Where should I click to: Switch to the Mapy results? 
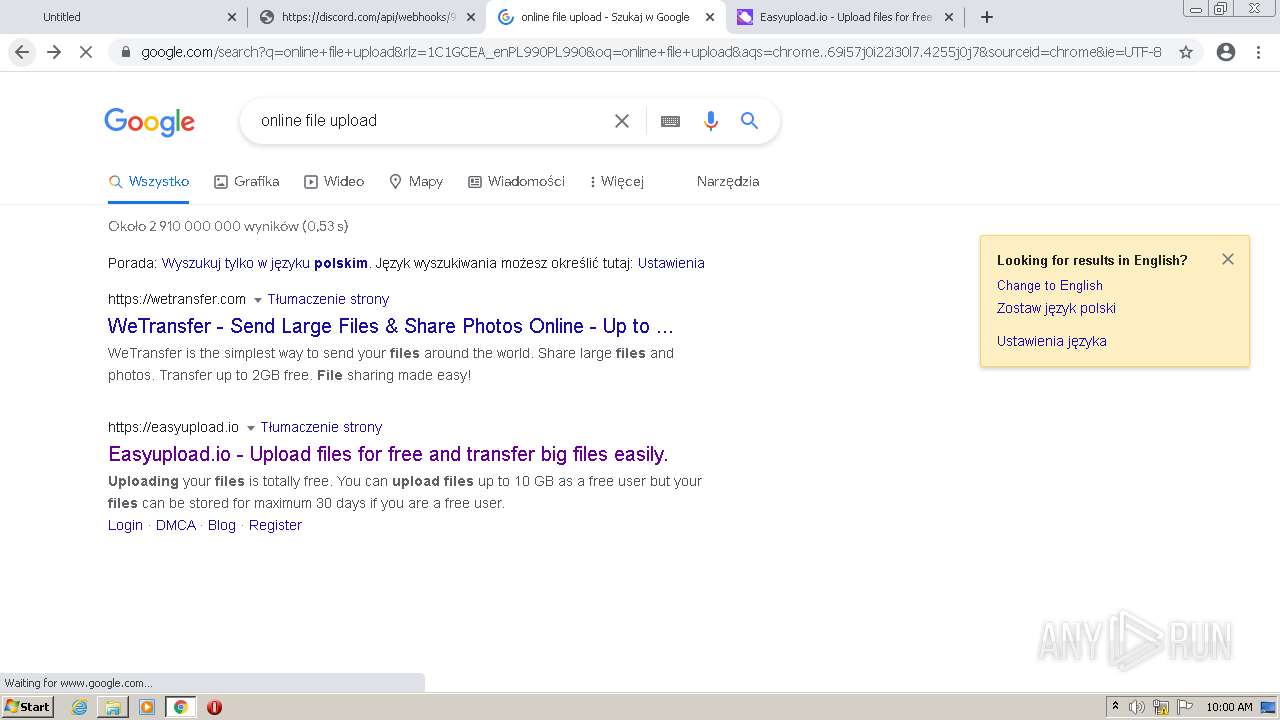tap(416, 181)
